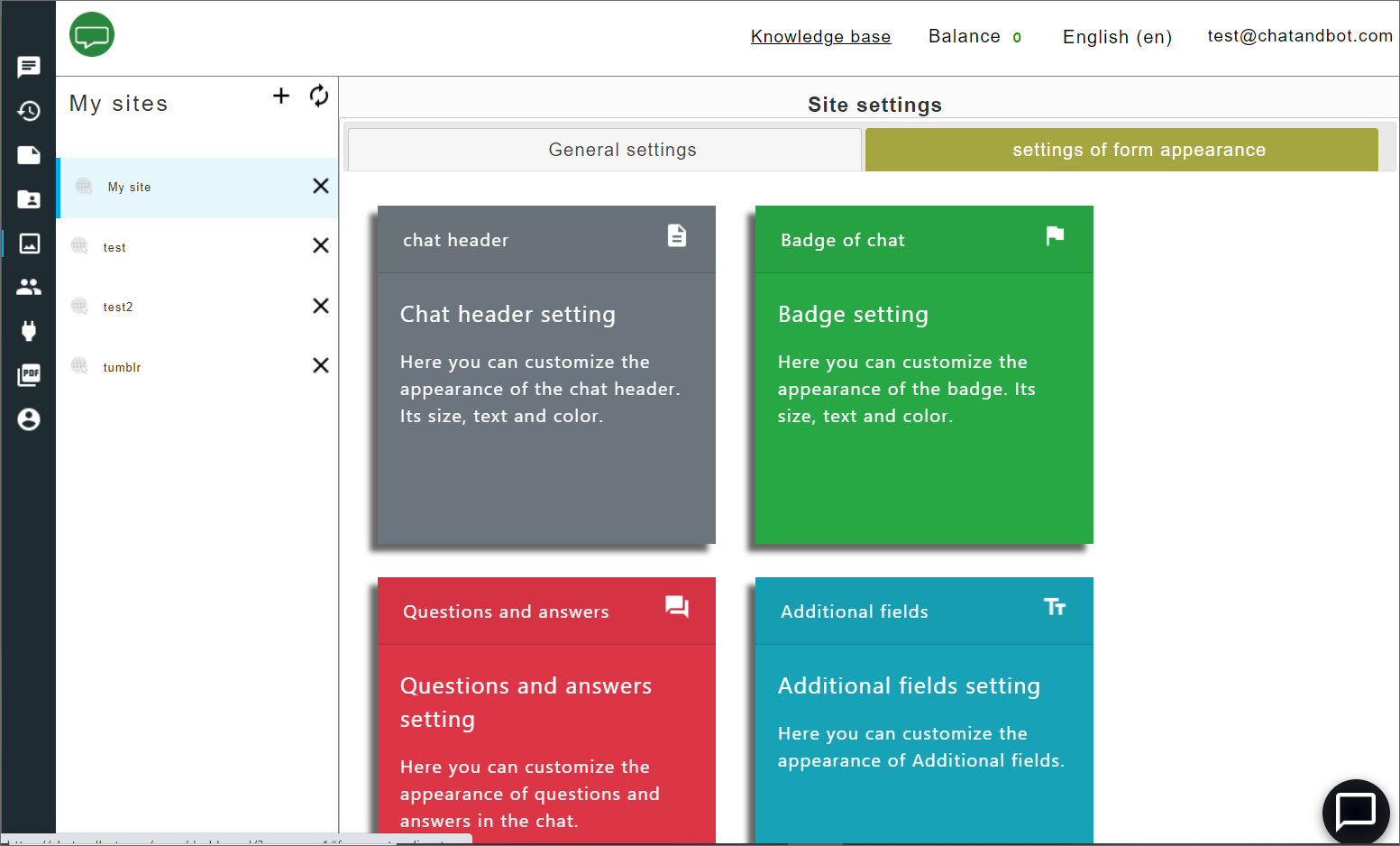Viewport: 1400px width, 846px height.
Task: Click the 'Questions and answers' card title bar
Action: point(546,611)
